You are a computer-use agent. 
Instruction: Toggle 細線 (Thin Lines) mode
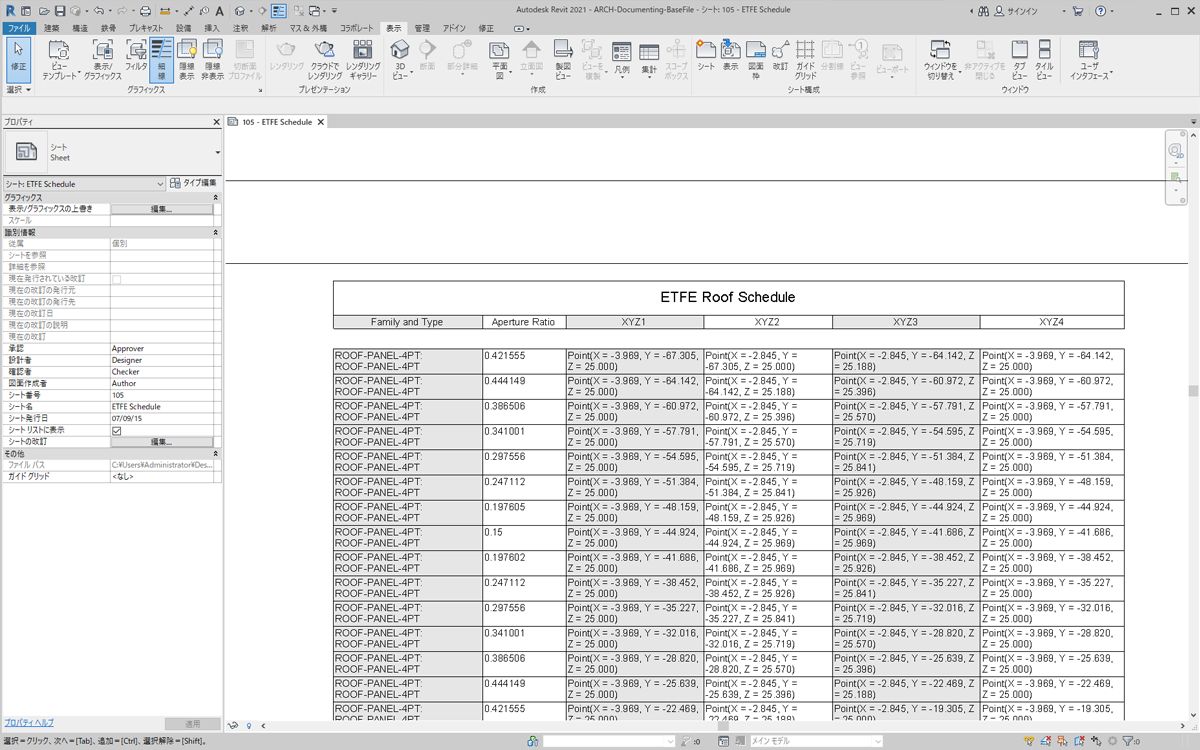(x=161, y=60)
